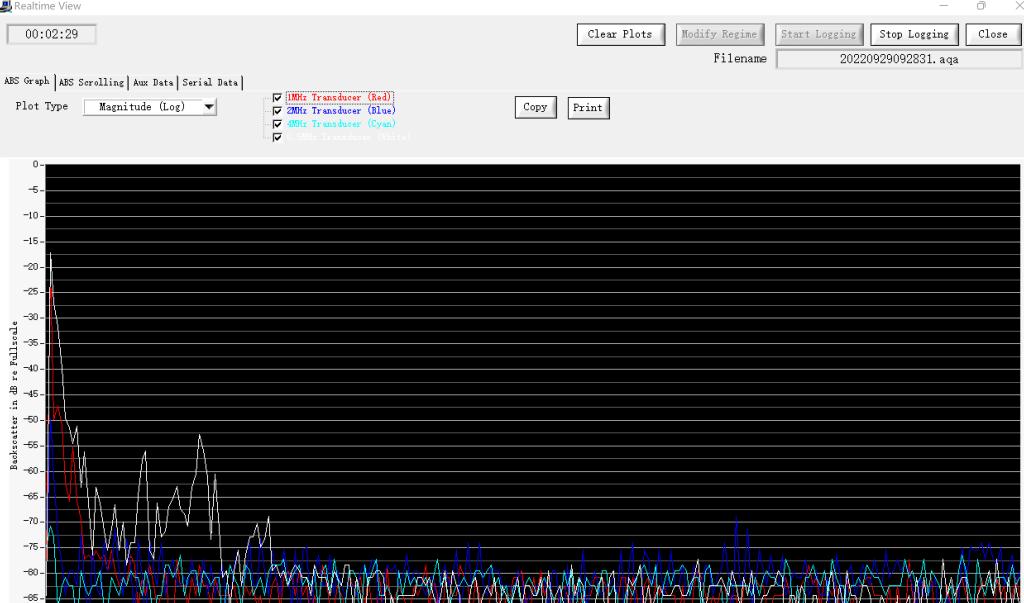Open the Aux Data tab
The width and height of the screenshot is (1024, 603).
pos(153,83)
